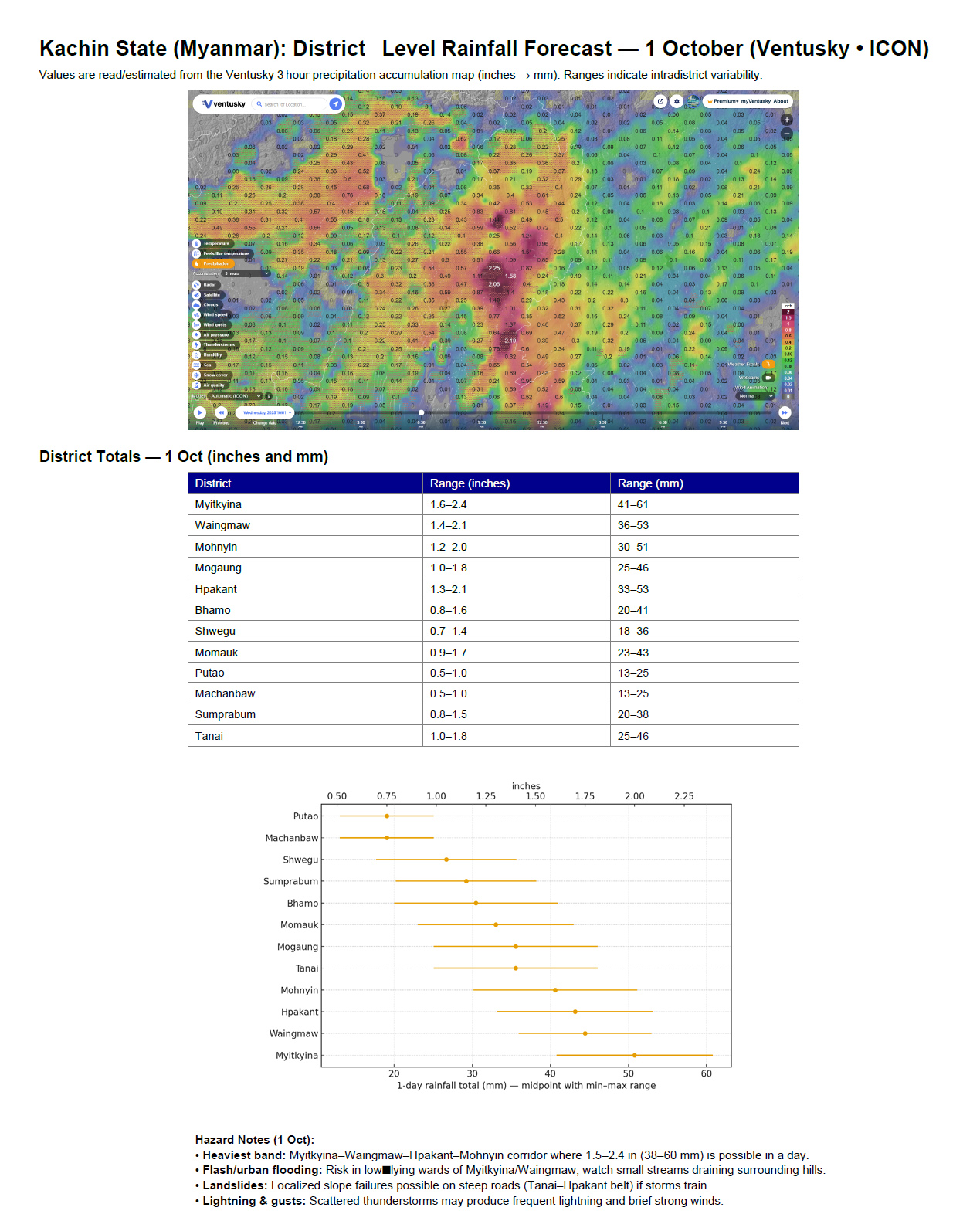Select the Wind gusts layer
This screenshot has width=980, height=1231.
[x=197, y=325]
